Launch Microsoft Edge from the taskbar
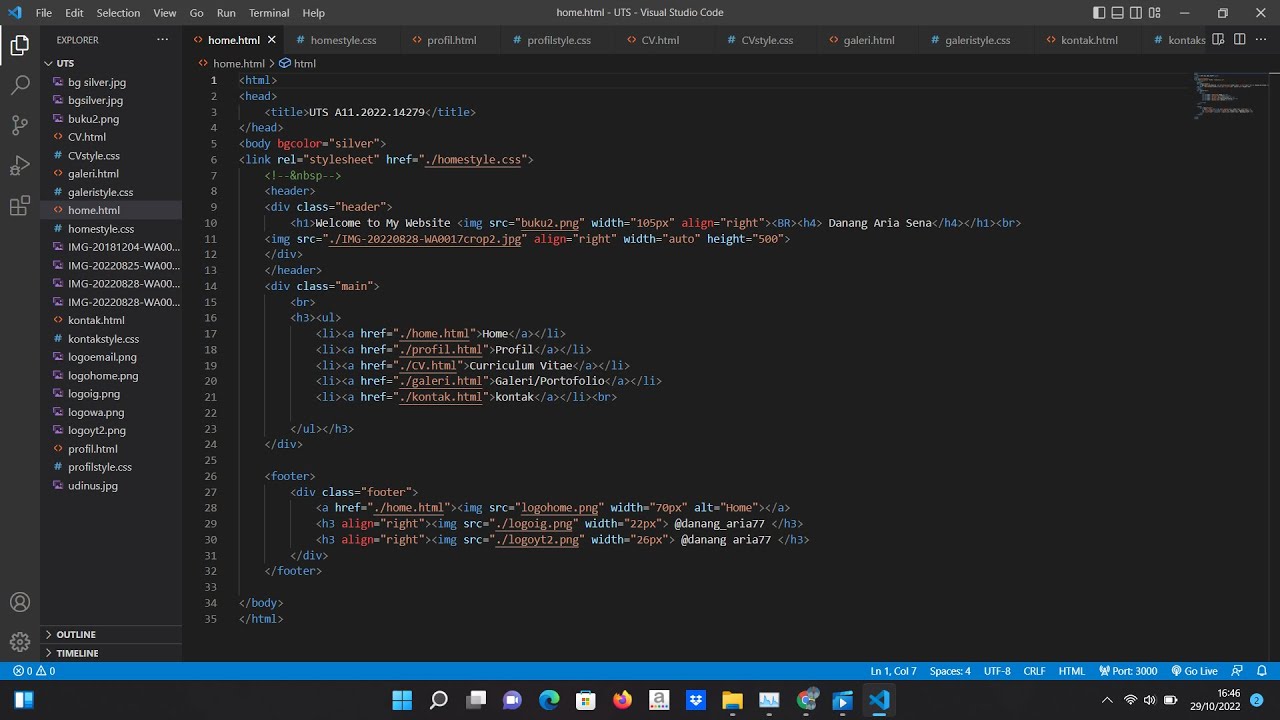This screenshot has width=1280, height=720. tap(549, 700)
